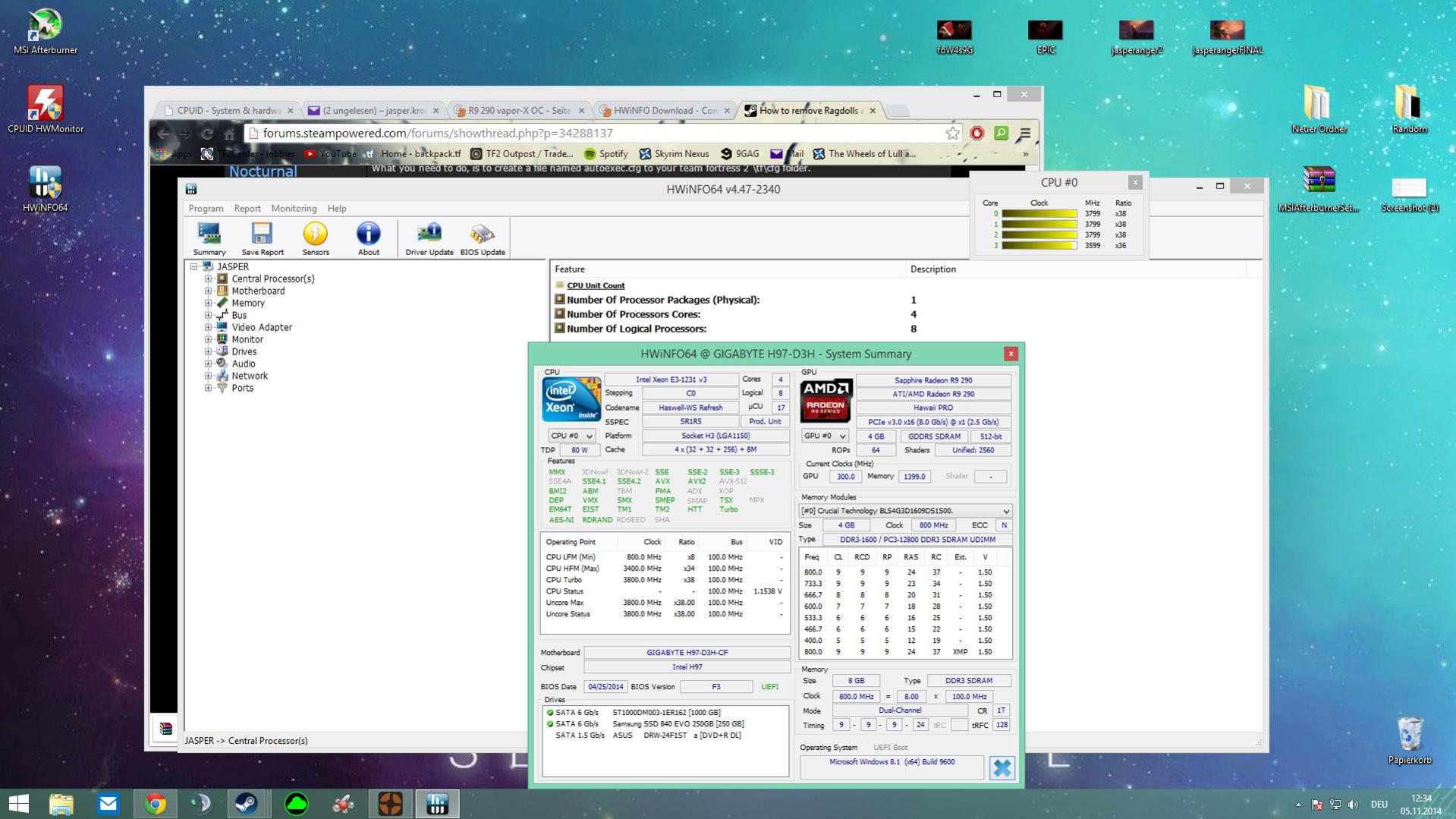The height and width of the screenshot is (819, 1456).
Task: Expand the Drives tree node
Action: (208, 352)
